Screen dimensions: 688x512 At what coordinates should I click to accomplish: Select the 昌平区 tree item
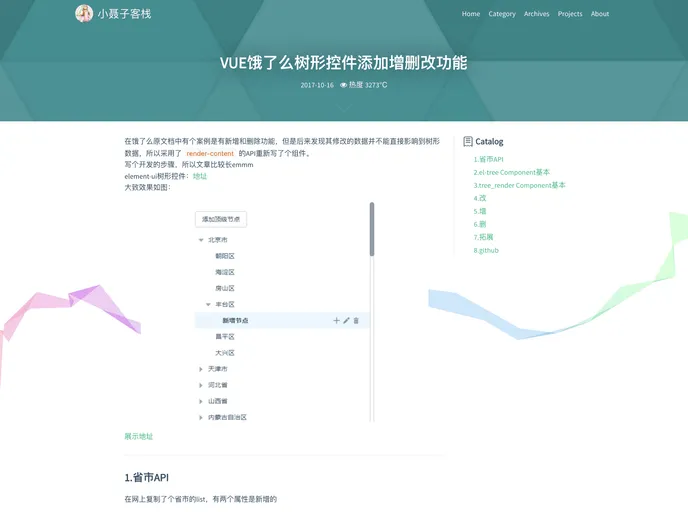(x=225, y=337)
